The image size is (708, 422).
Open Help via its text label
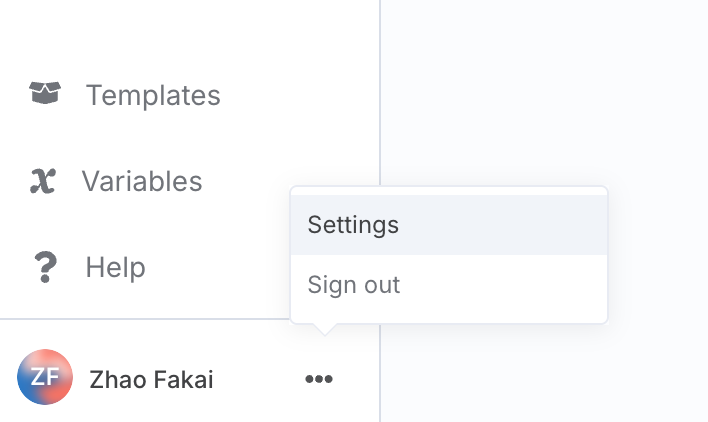[115, 267]
